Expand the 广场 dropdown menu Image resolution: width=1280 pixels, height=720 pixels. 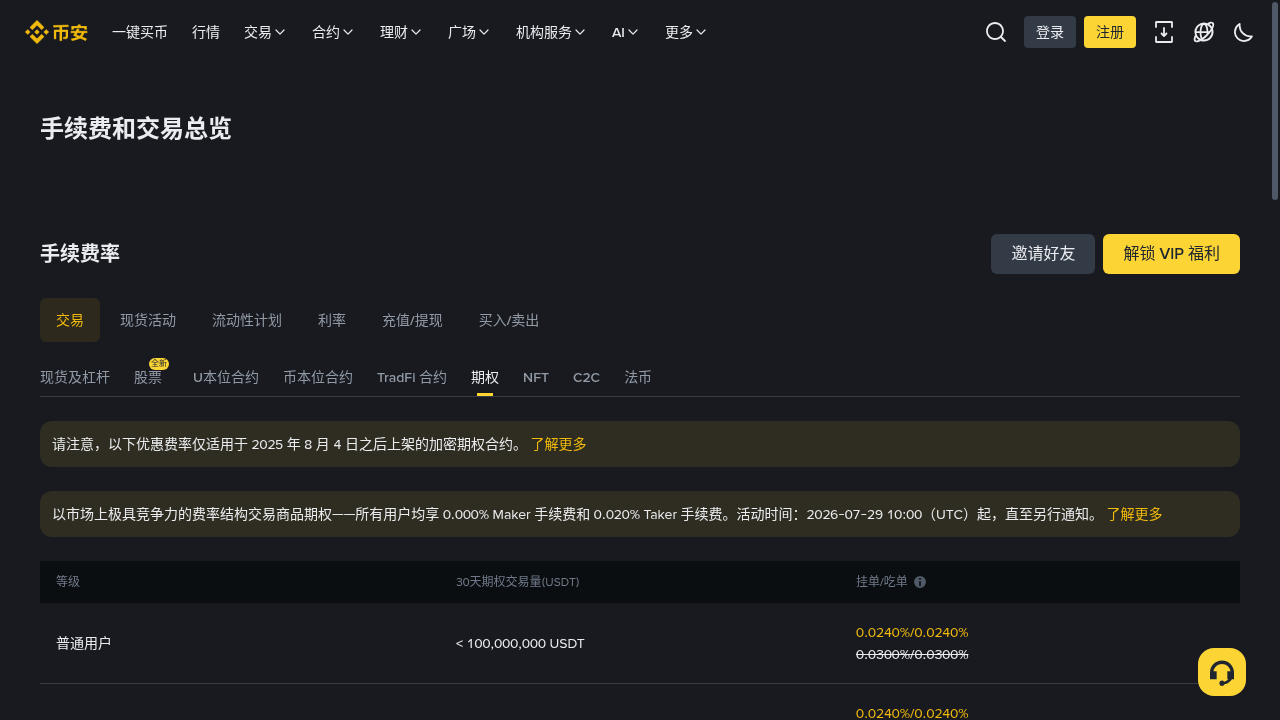pos(469,32)
